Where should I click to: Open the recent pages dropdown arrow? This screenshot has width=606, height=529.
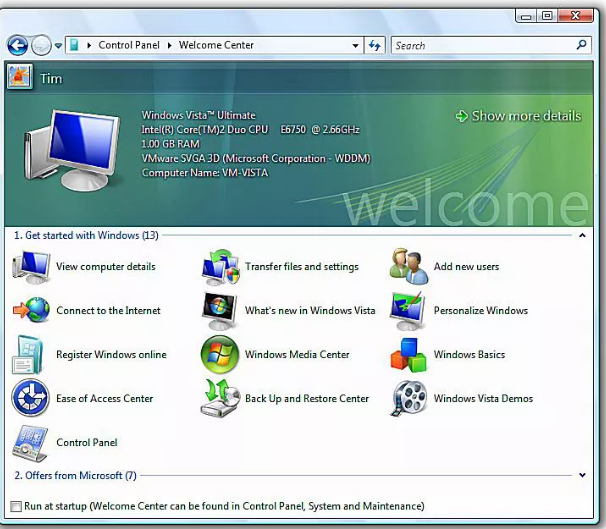tap(58, 46)
